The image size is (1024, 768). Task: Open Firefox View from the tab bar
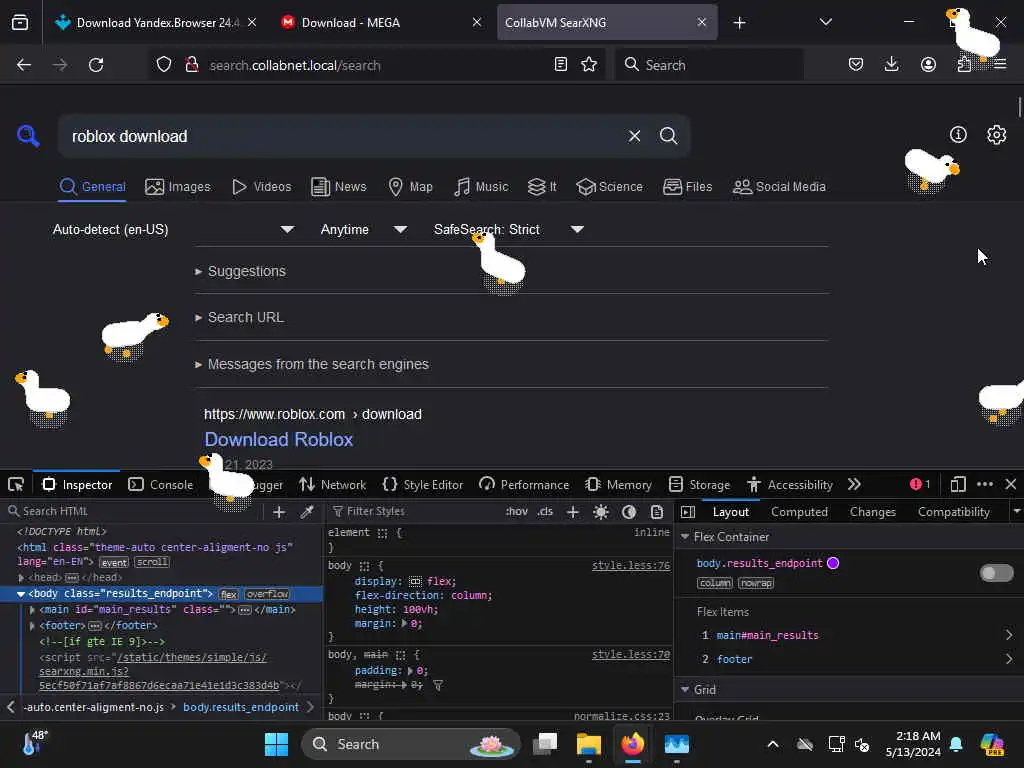20,22
